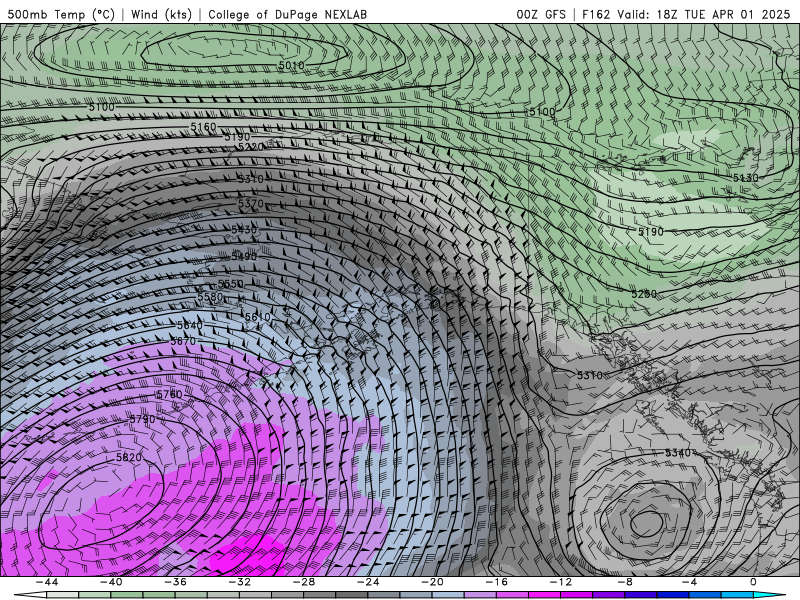
Task: Click the 5370 contour label
Action: click(x=251, y=204)
